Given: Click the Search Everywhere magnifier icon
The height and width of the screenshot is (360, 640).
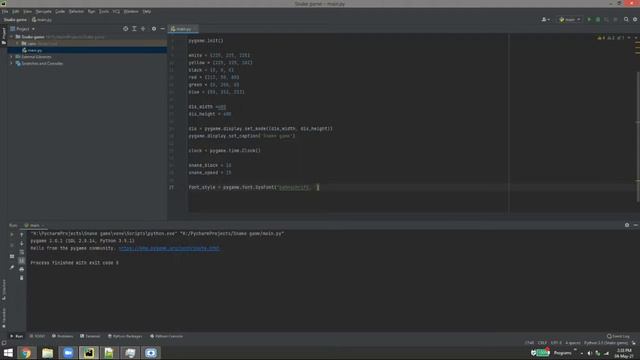Looking at the screenshot, I should [626, 19].
